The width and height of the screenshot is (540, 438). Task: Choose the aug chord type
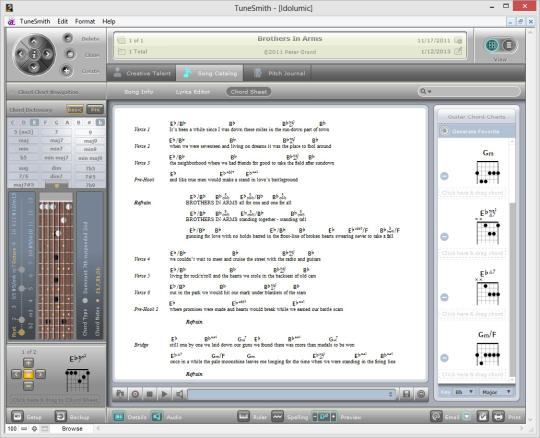23,168
